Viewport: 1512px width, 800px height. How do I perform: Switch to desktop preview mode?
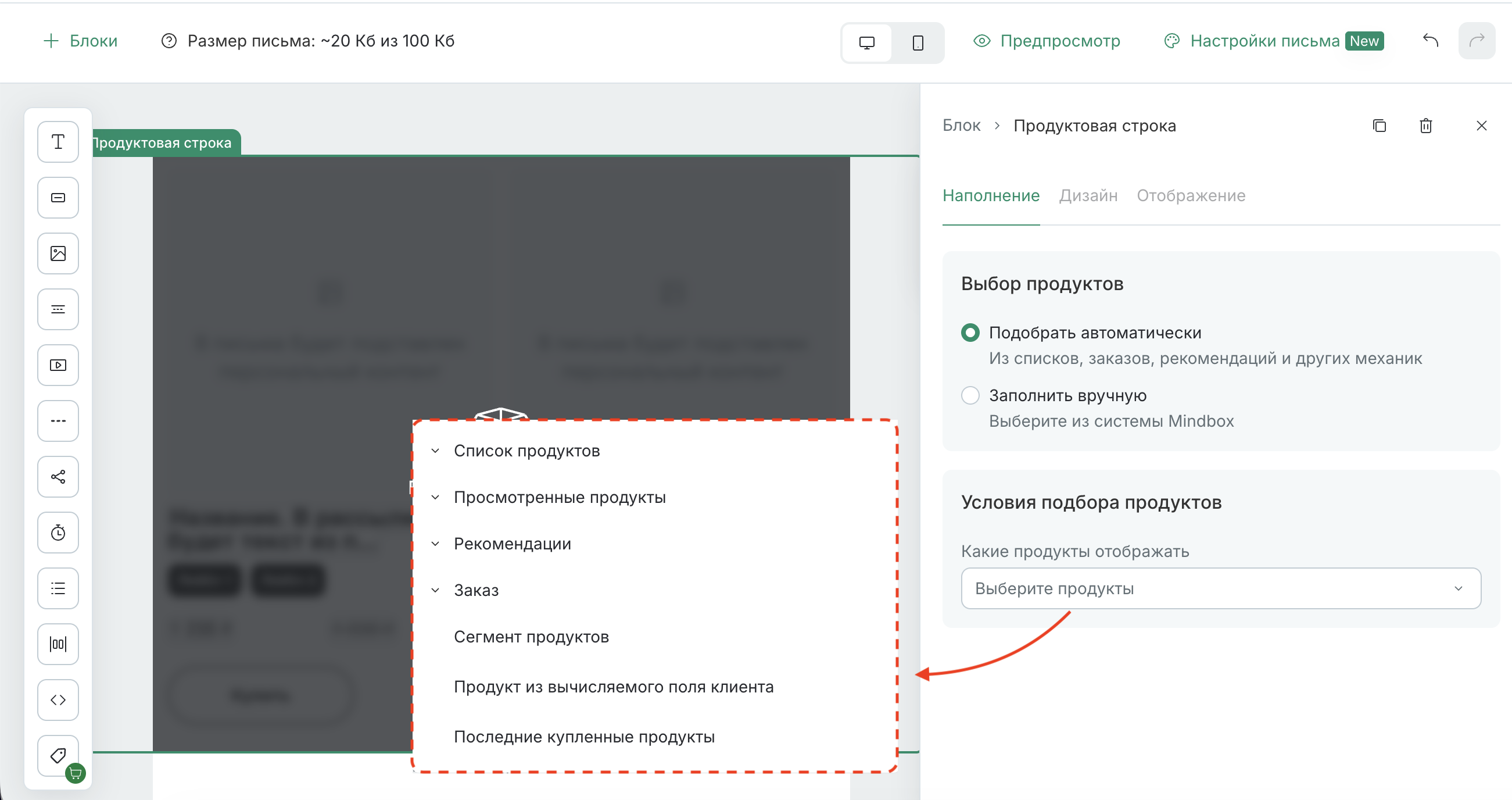pyautogui.click(x=867, y=42)
